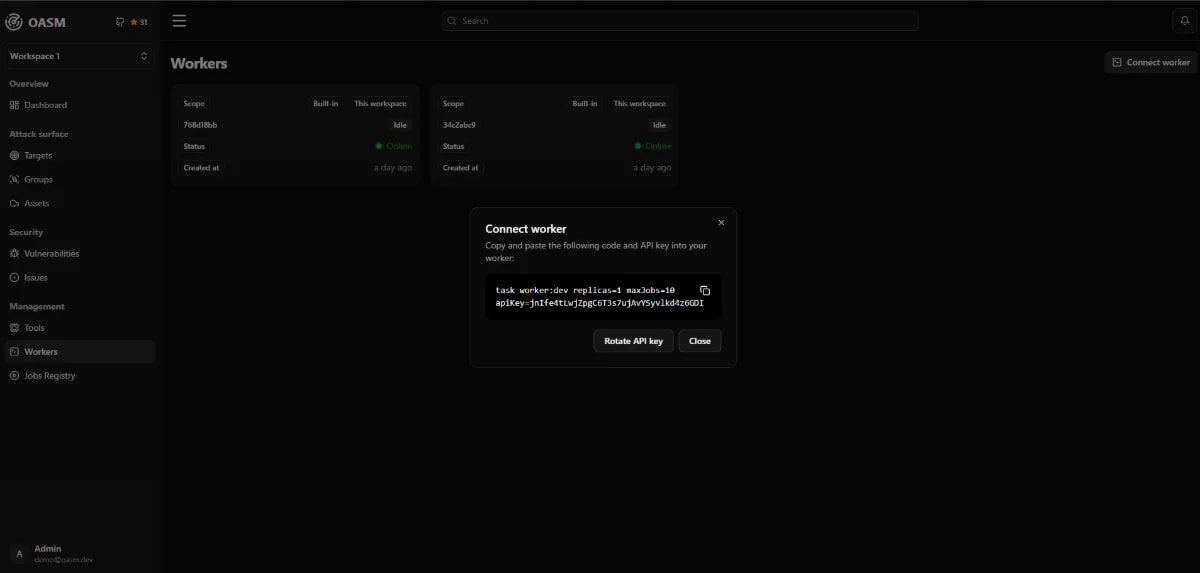This screenshot has height=573, width=1200.
Task: Click the Connect worker dialog title
Action: point(526,229)
